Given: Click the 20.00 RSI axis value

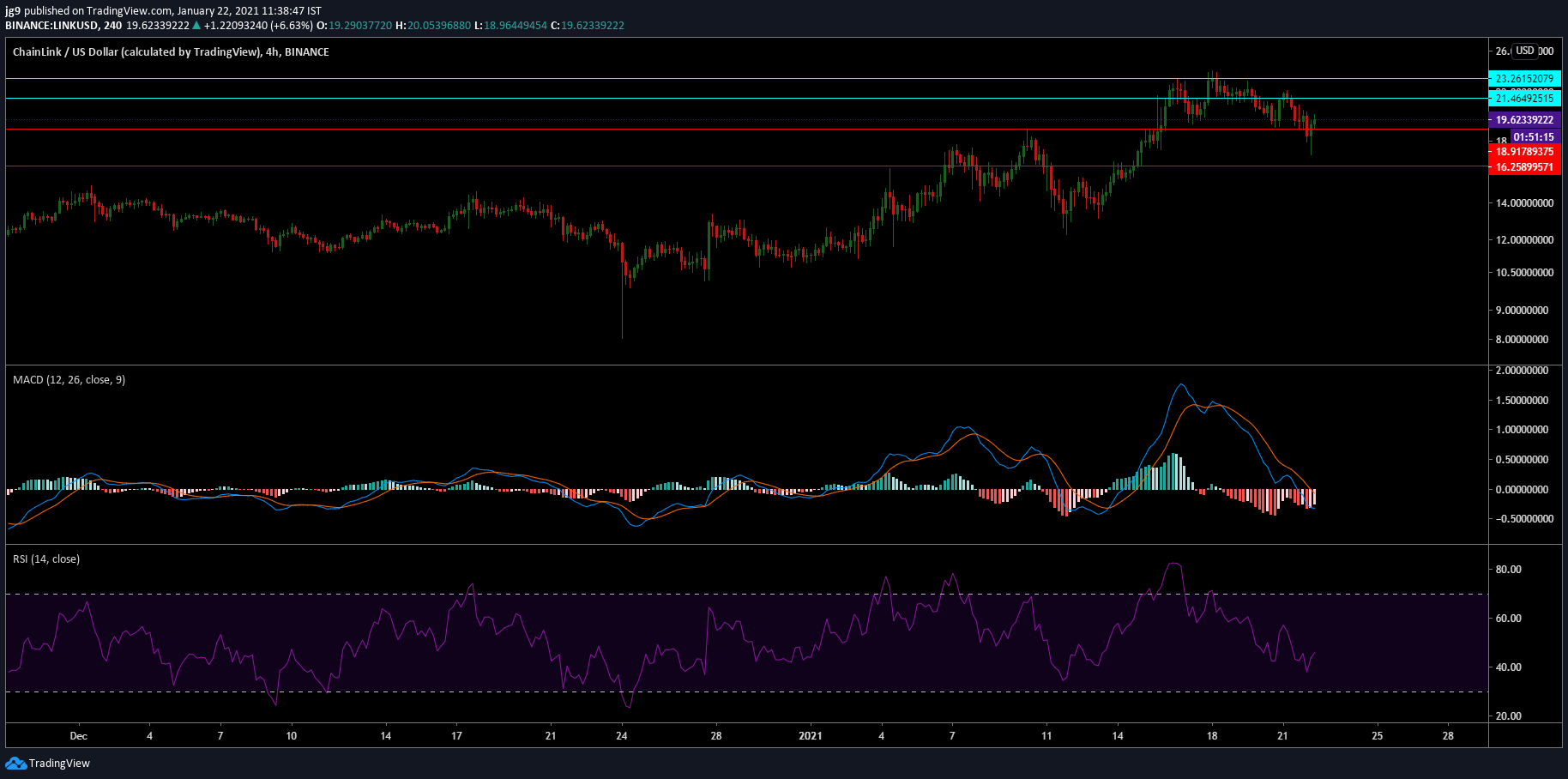Looking at the screenshot, I should point(1508,716).
